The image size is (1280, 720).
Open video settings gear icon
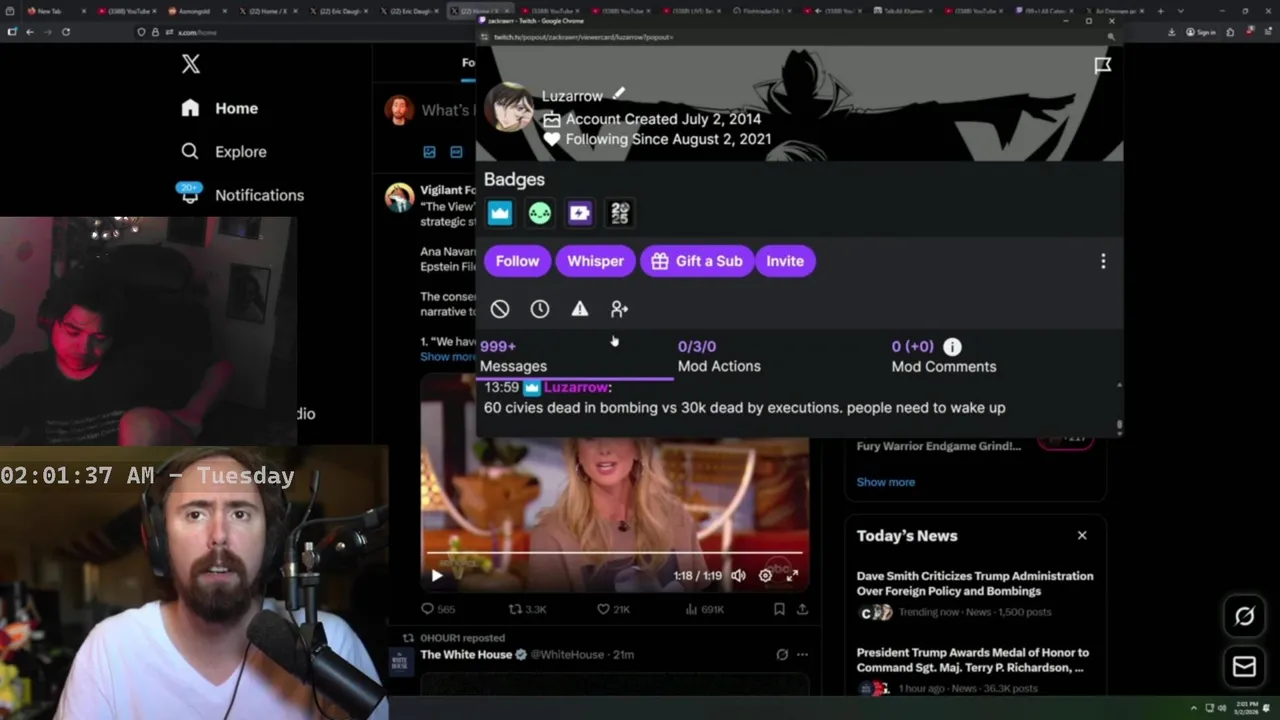tap(765, 575)
